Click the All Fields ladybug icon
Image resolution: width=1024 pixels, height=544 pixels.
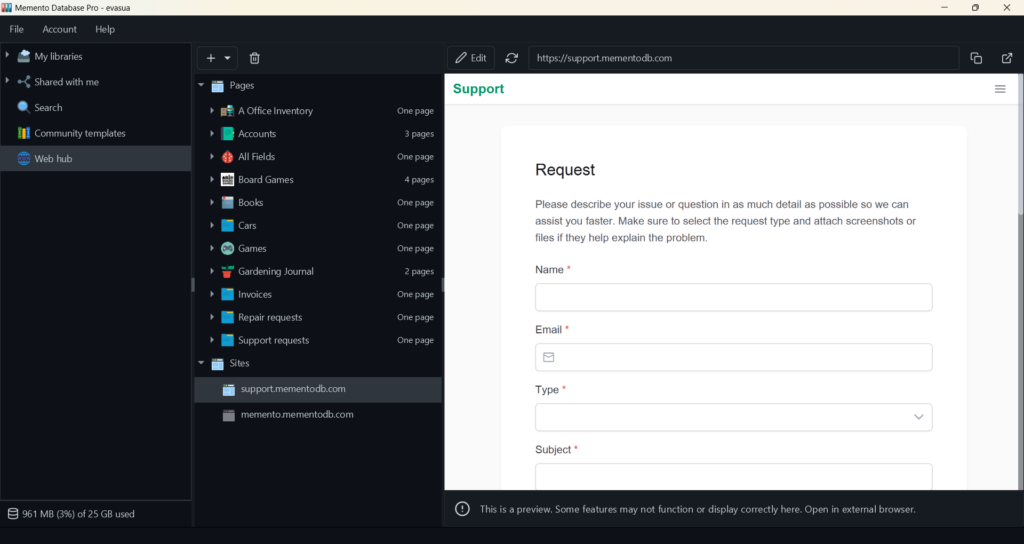pyautogui.click(x=227, y=156)
